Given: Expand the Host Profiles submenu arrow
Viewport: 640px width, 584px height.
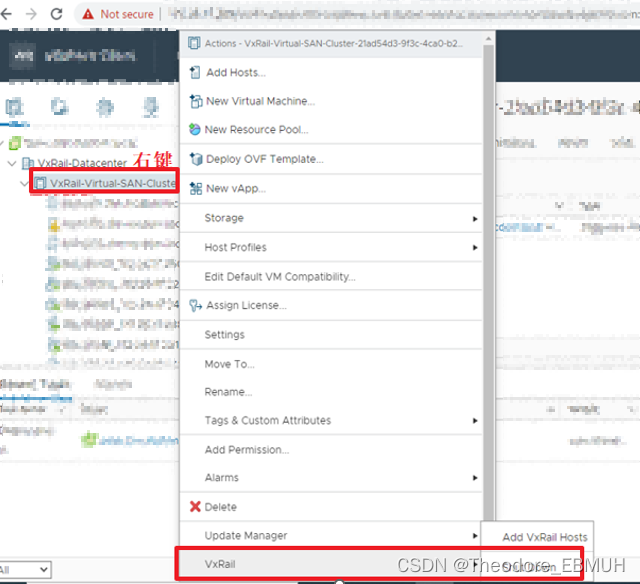Looking at the screenshot, I should click(475, 248).
